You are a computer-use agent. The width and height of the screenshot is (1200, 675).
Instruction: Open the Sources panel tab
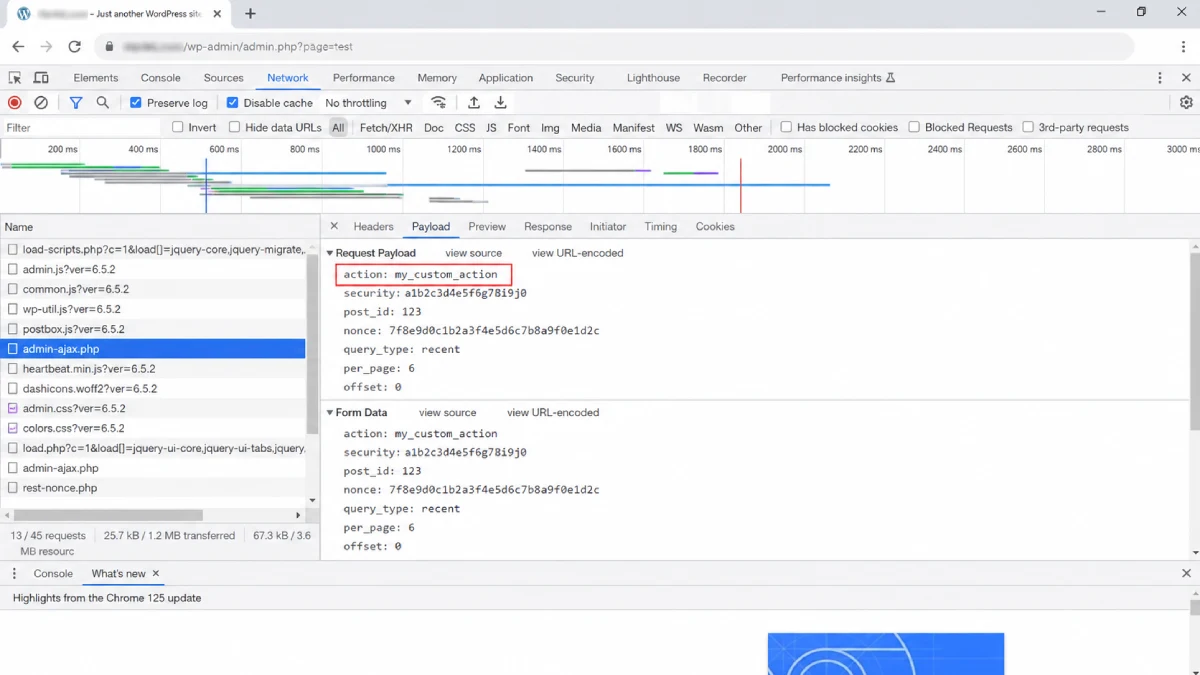224,78
